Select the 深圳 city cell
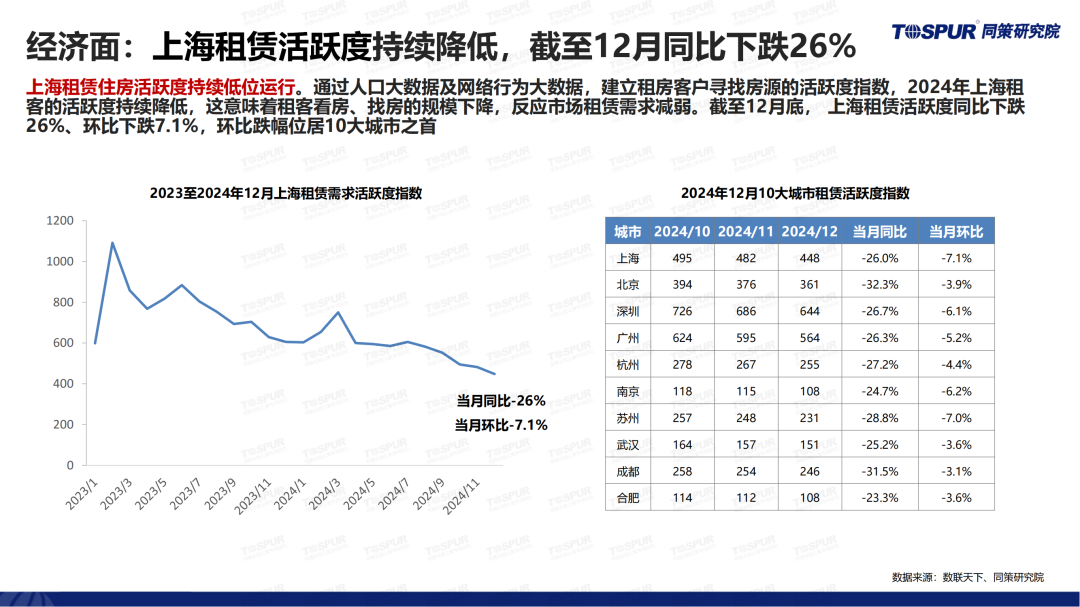The width and height of the screenshot is (1080, 607). 627,311
